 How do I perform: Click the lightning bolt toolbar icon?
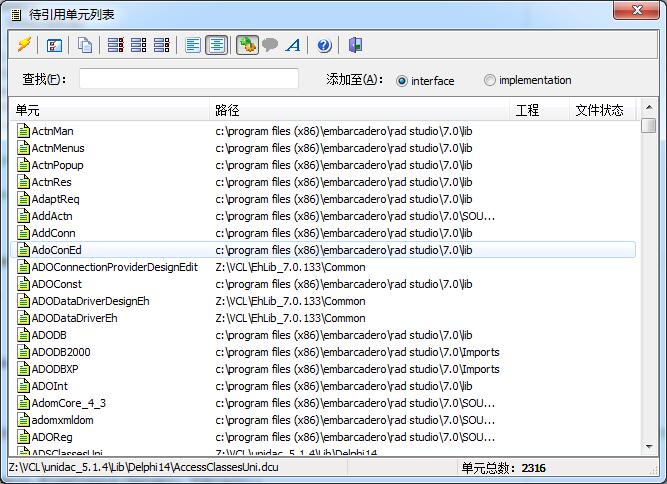(24, 45)
